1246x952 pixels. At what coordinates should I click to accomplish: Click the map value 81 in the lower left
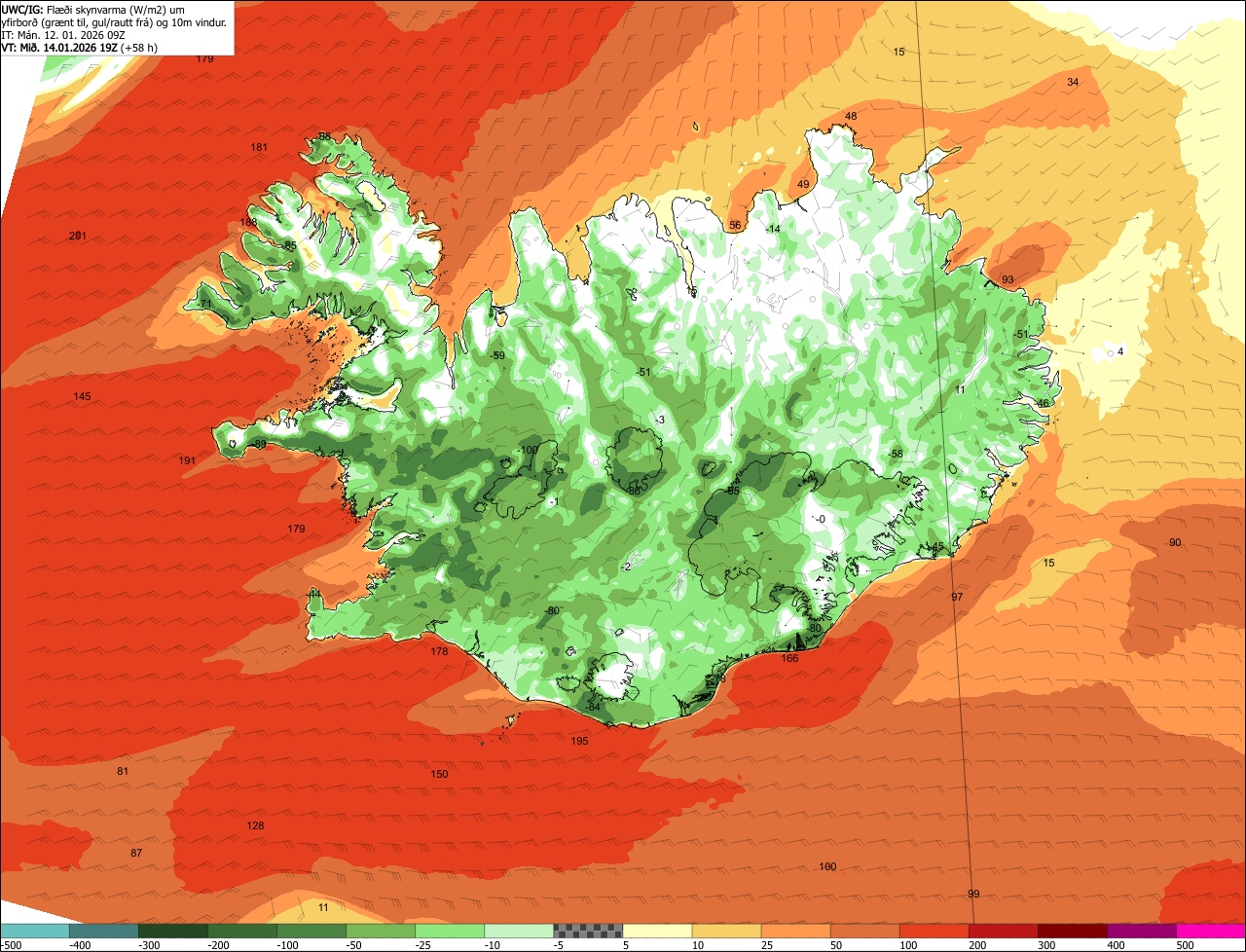pos(123,771)
